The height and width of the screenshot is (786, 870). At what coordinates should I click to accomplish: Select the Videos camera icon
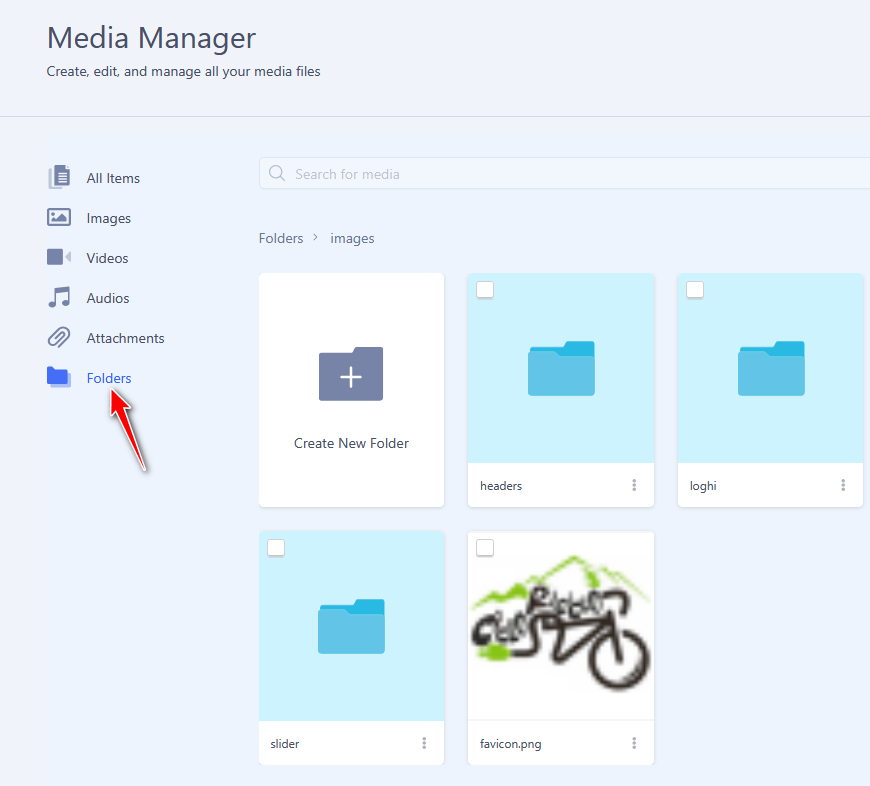tap(59, 258)
